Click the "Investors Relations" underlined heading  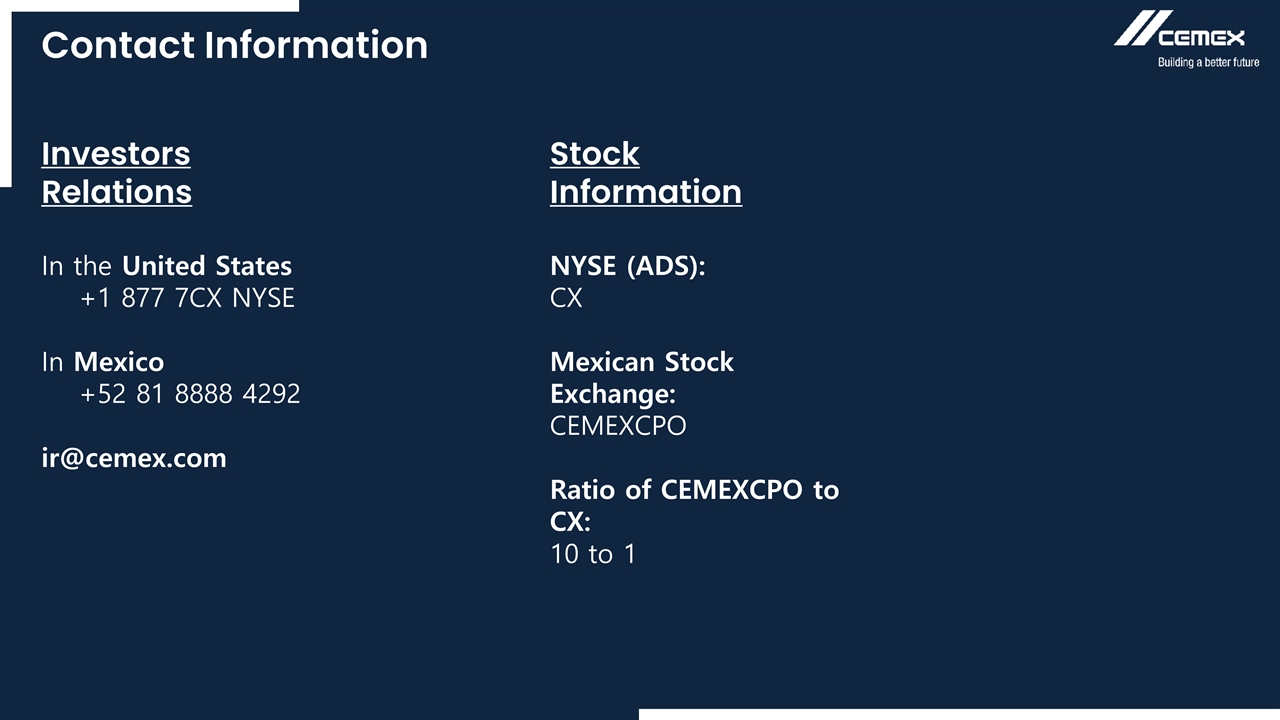116,172
